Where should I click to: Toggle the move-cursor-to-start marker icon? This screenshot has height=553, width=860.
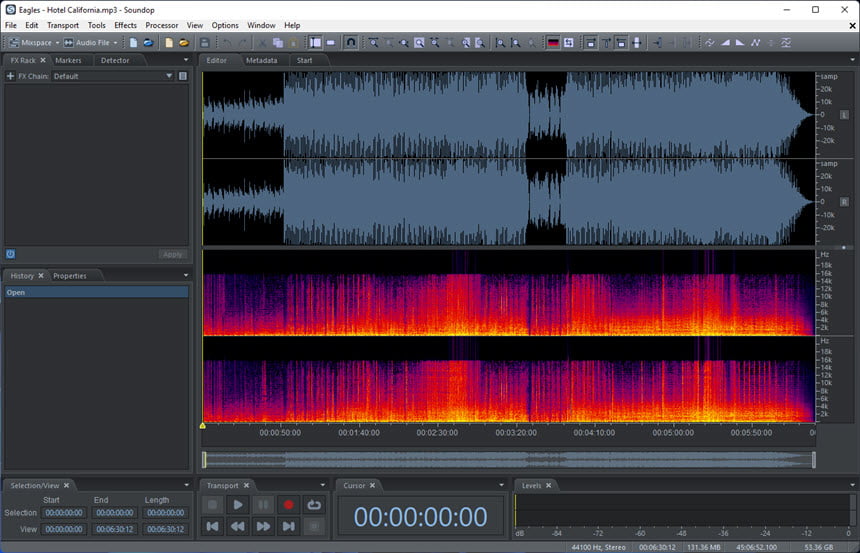(657, 42)
